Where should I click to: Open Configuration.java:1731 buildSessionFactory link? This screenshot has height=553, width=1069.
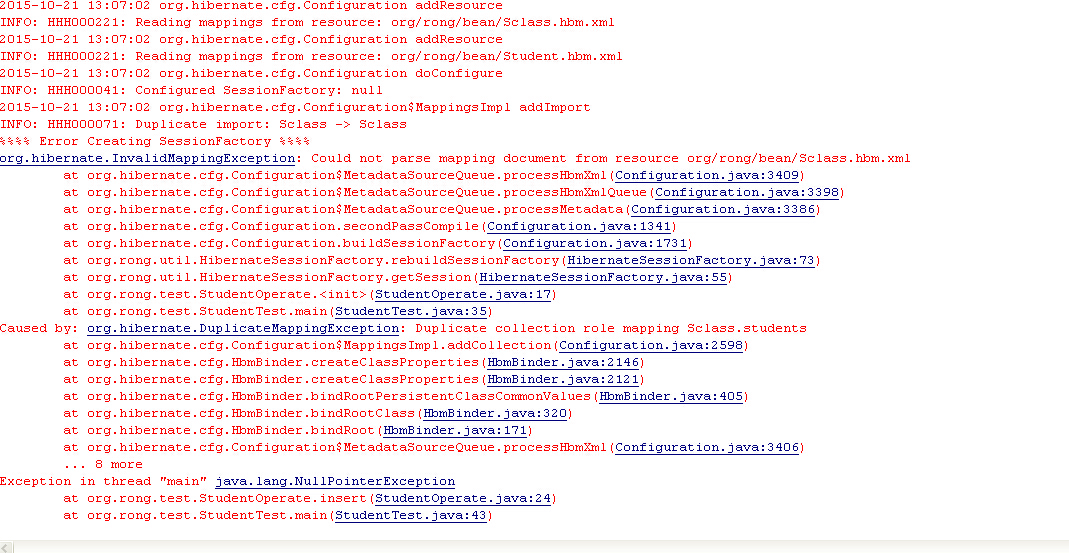[x=595, y=243]
